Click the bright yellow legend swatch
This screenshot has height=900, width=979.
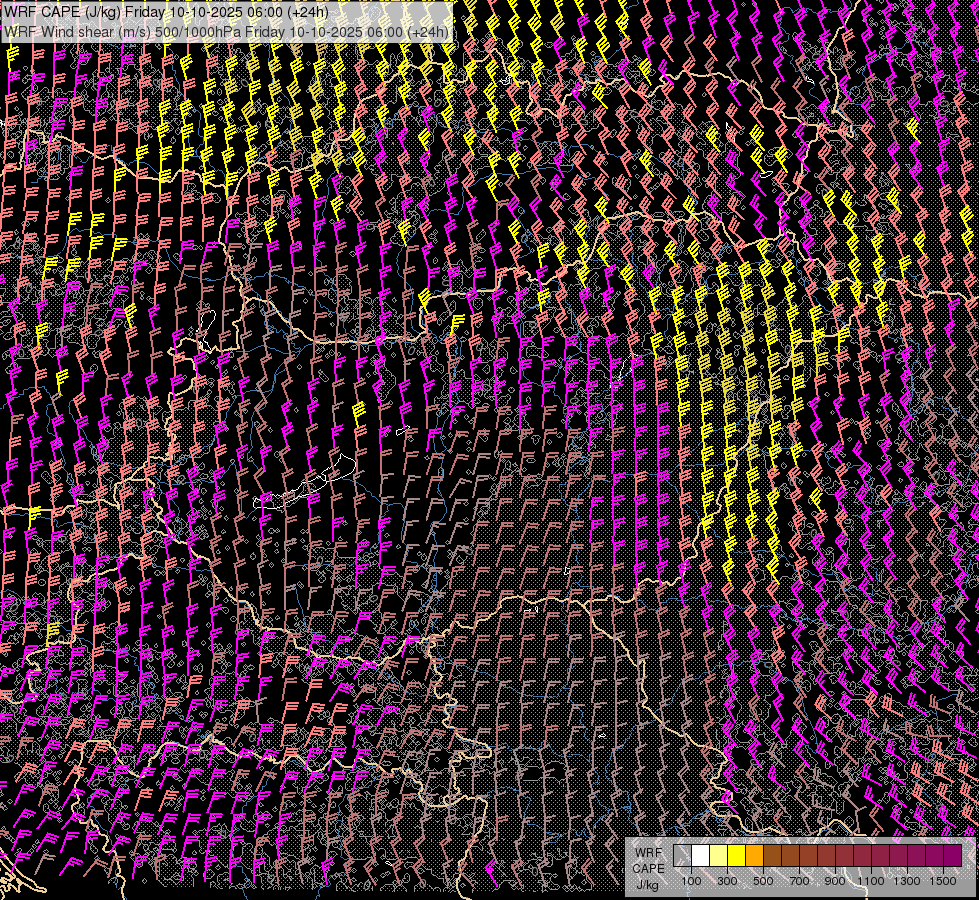click(x=737, y=856)
